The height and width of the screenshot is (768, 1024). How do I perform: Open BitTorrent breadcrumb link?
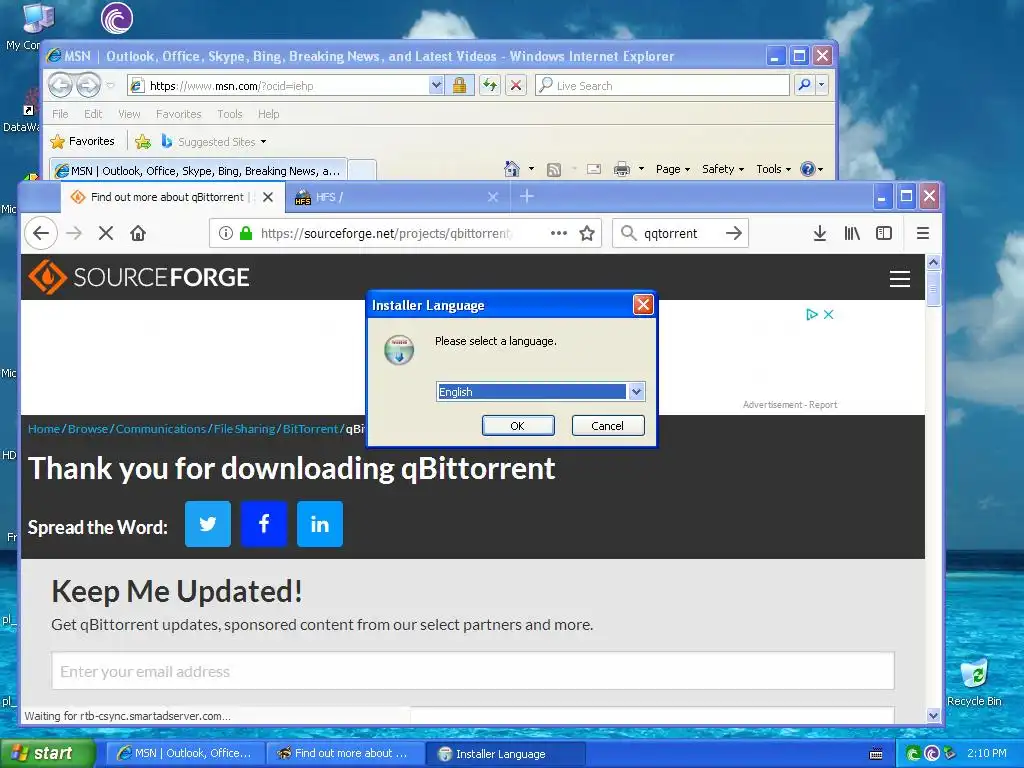[310, 429]
